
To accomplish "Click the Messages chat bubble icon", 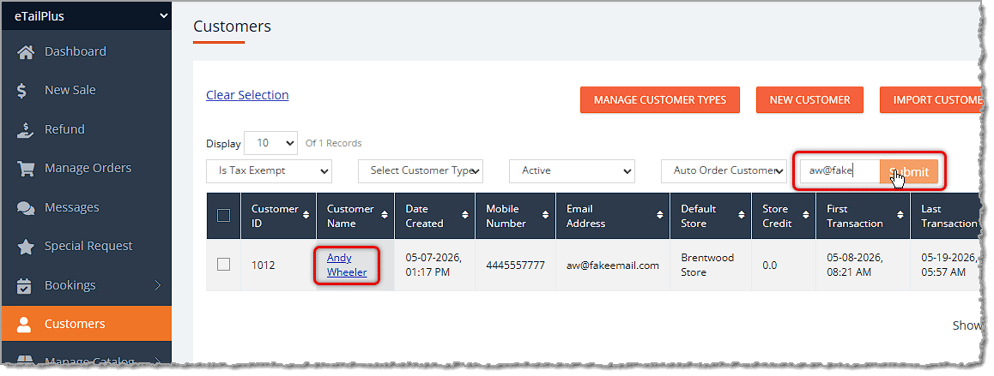I will click(25, 208).
